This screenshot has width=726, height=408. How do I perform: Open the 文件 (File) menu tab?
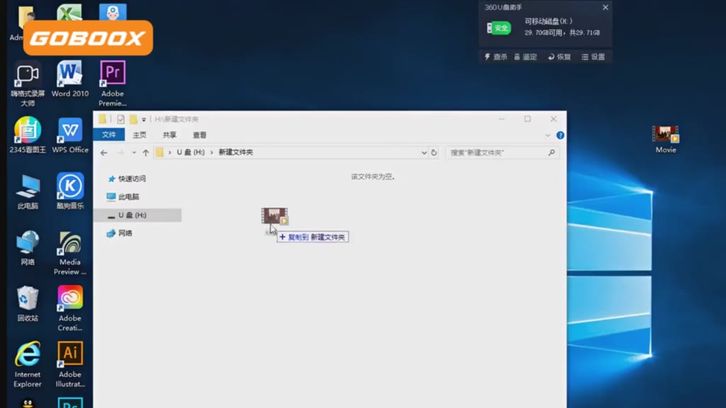pos(109,135)
